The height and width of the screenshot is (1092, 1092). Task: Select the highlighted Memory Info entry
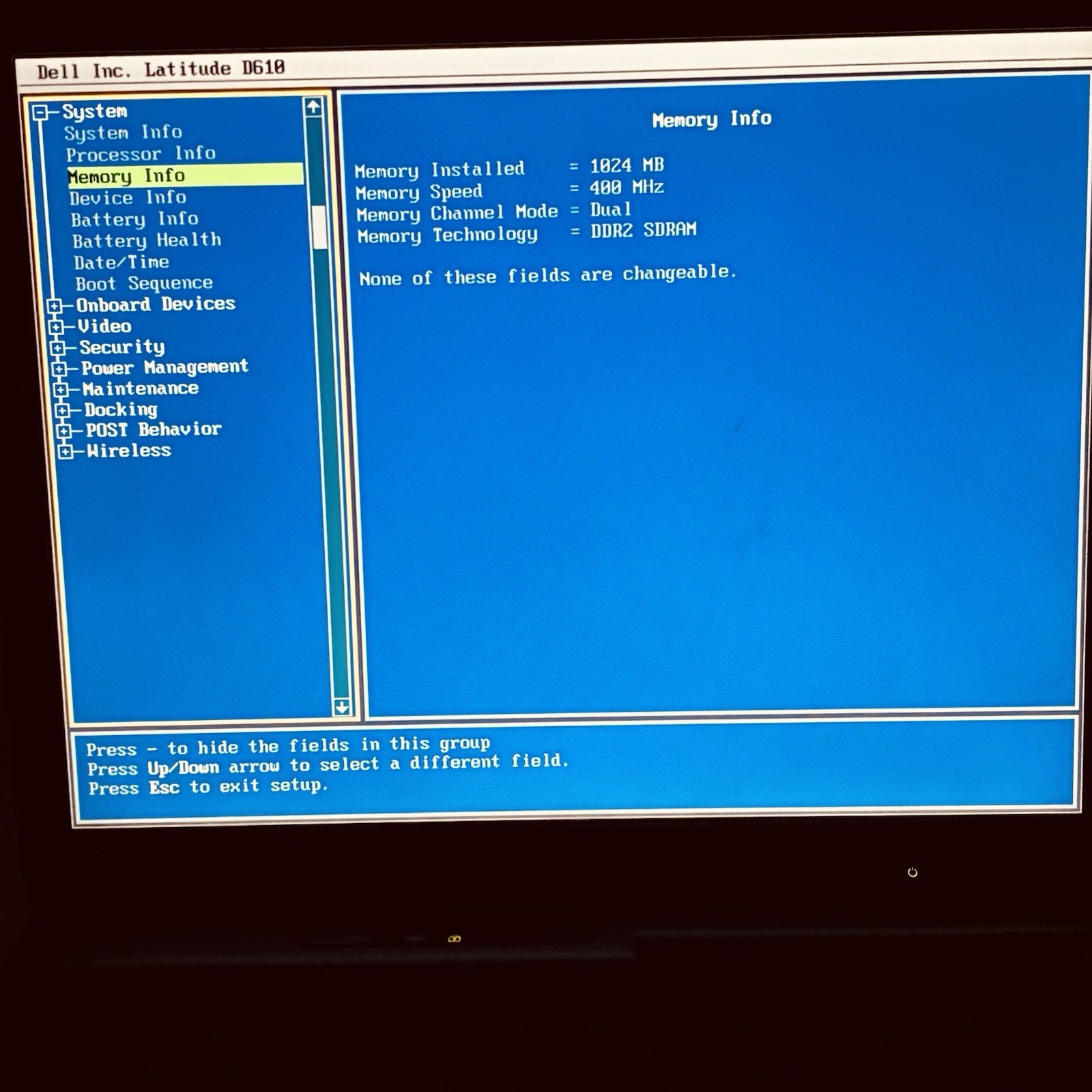coord(185,175)
